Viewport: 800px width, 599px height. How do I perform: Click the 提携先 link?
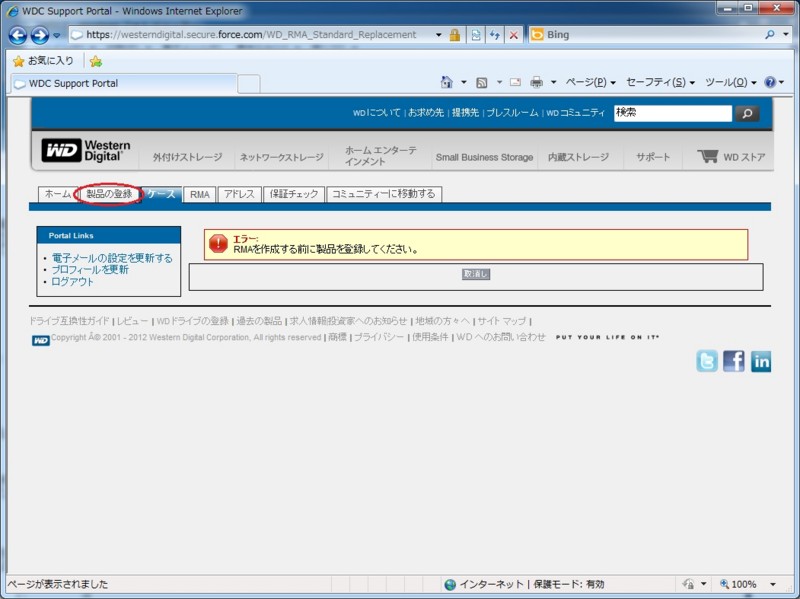[x=465, y=112]
